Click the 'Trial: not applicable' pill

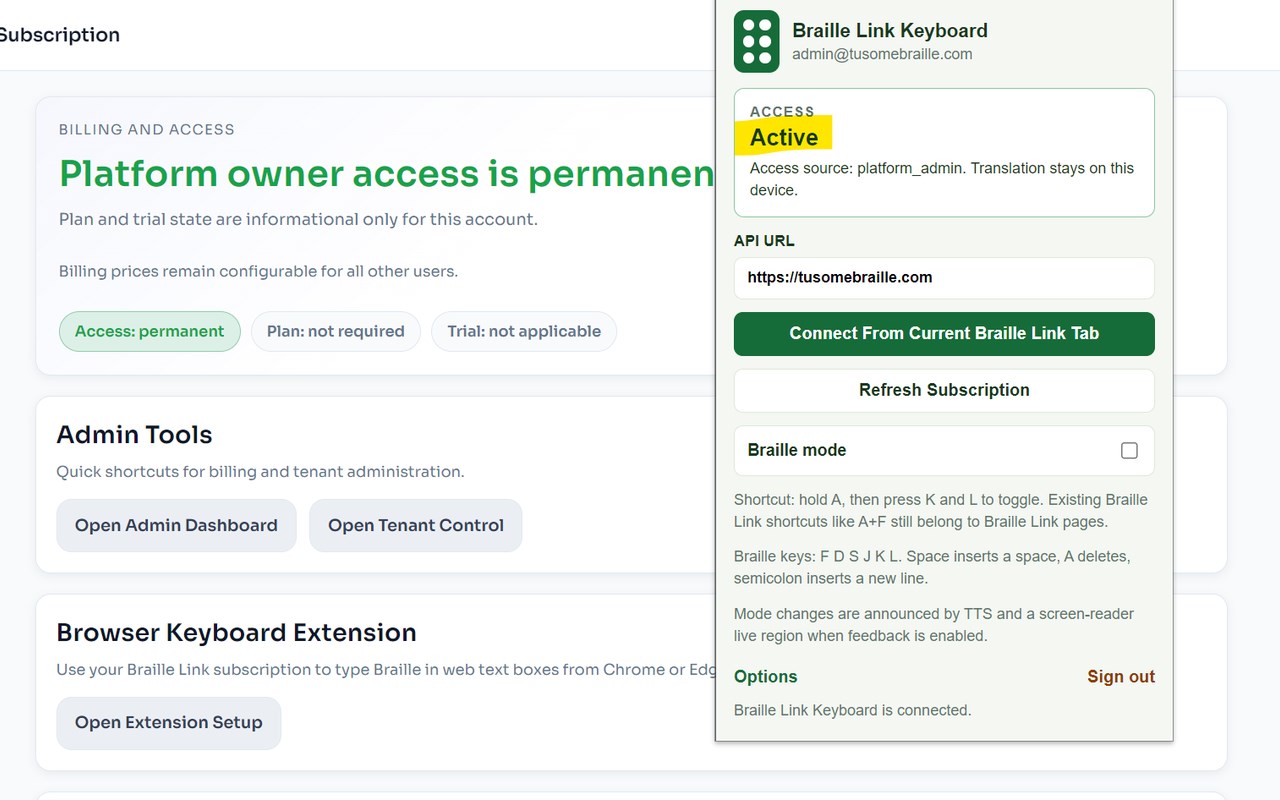pos(524,331)
